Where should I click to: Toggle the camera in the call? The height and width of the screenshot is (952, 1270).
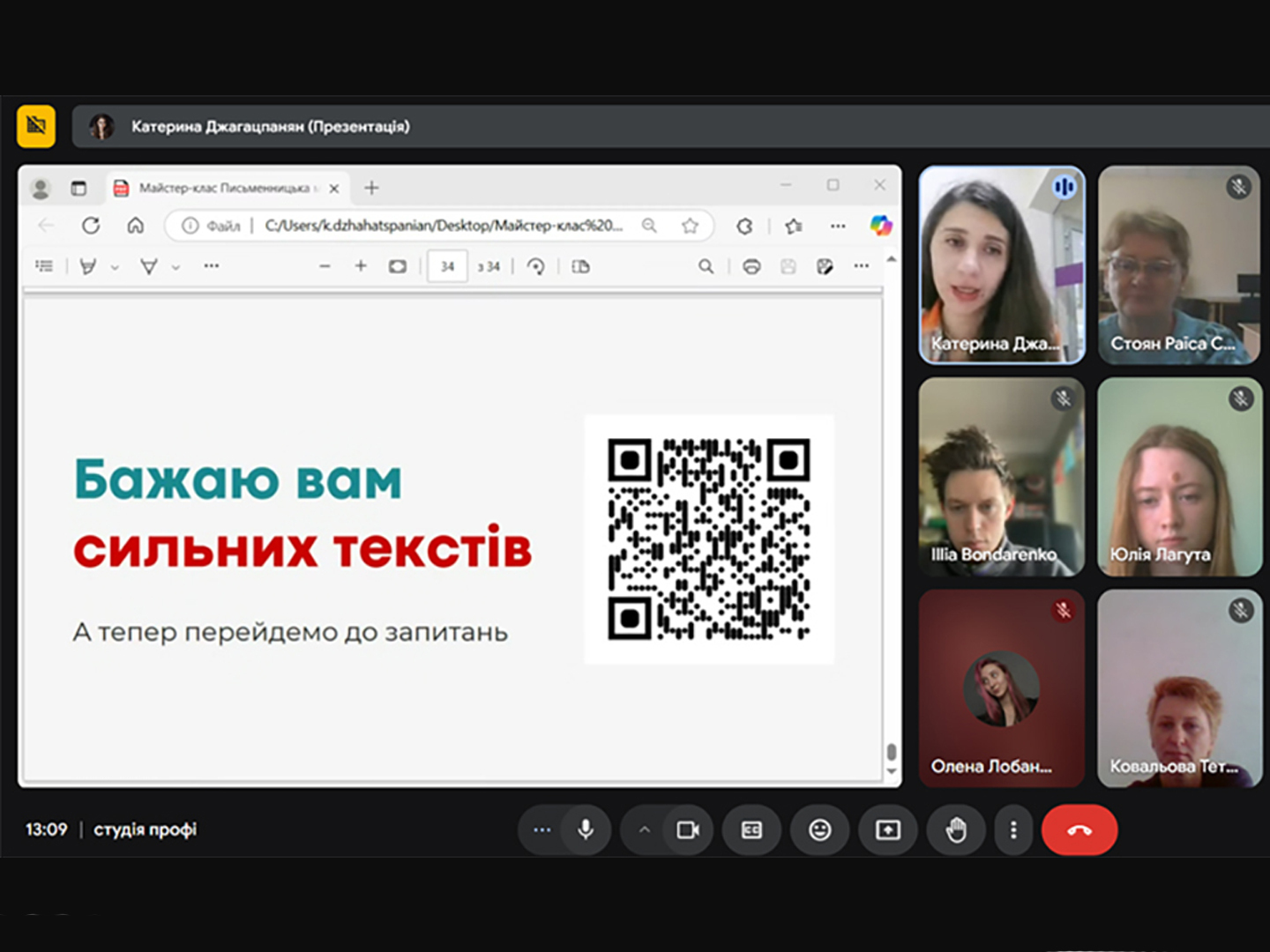coord(688,829)
